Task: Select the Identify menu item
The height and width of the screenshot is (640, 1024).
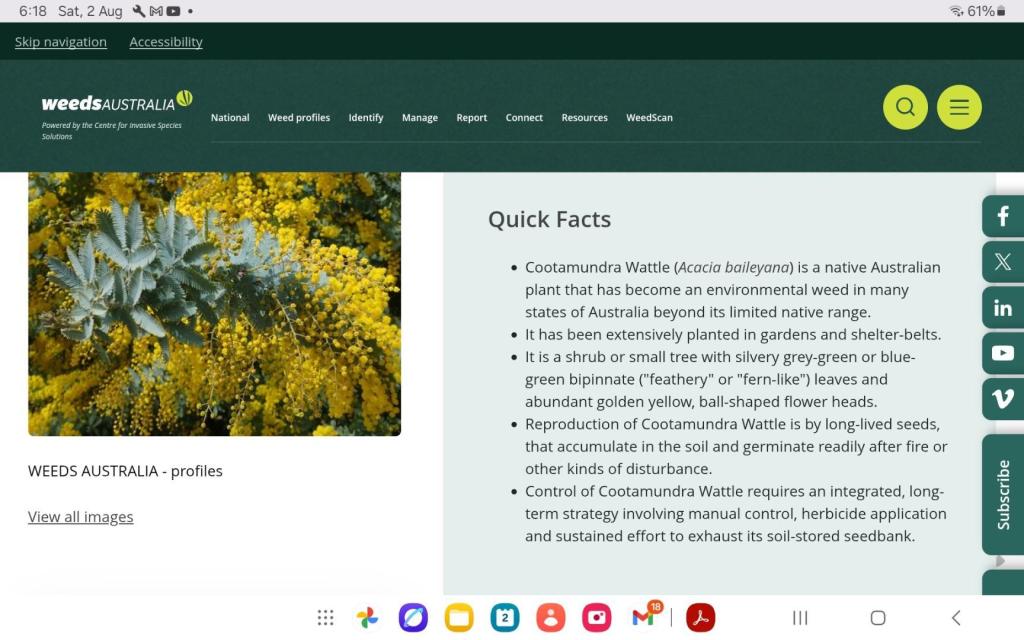Action: 366,118
